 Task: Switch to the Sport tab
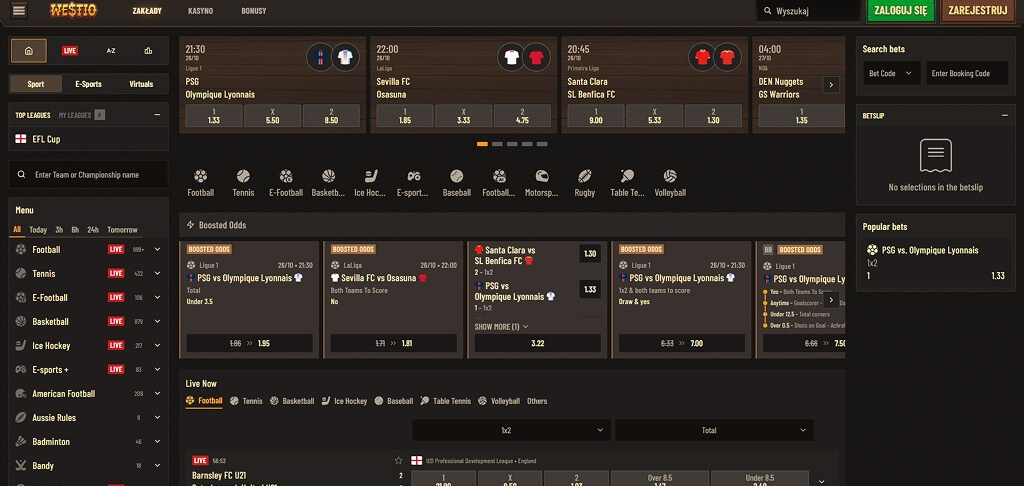pos(36,84)
